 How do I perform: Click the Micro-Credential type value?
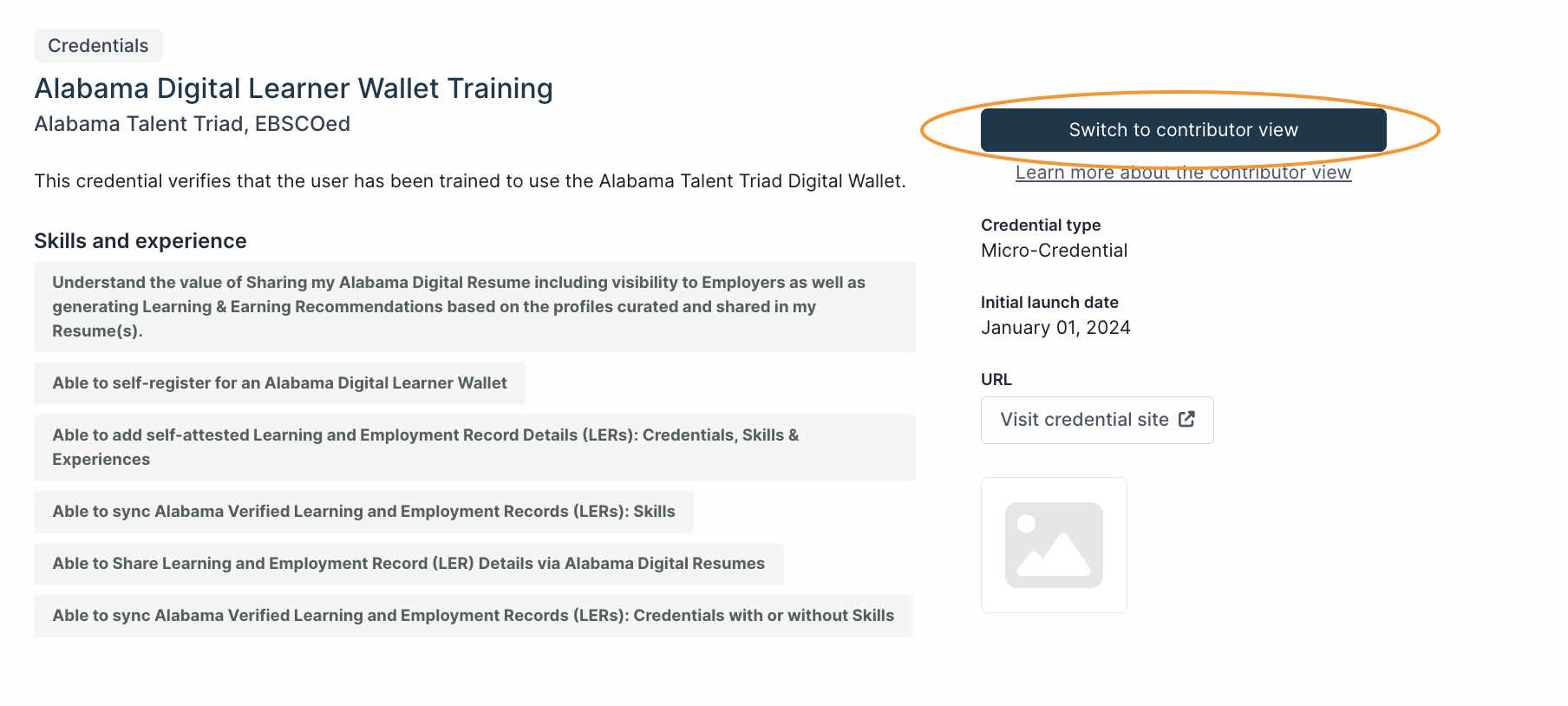(1054, 251)
